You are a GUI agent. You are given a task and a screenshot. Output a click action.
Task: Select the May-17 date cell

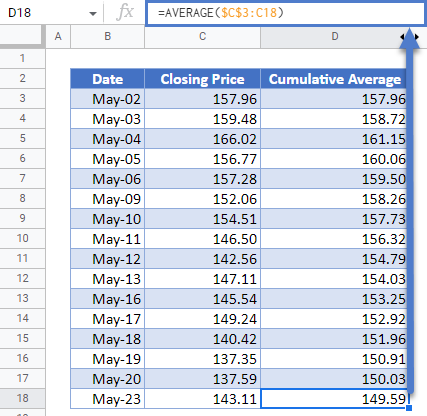[x=107, y=319]
